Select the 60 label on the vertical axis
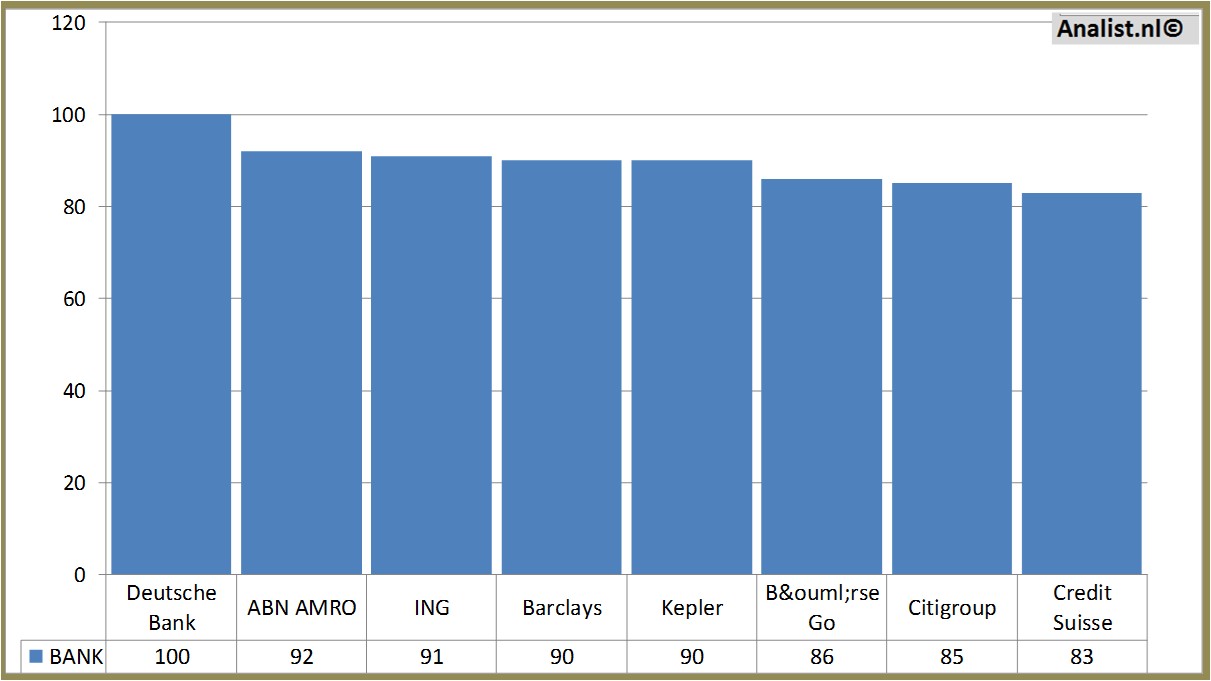 click(73, 299)
